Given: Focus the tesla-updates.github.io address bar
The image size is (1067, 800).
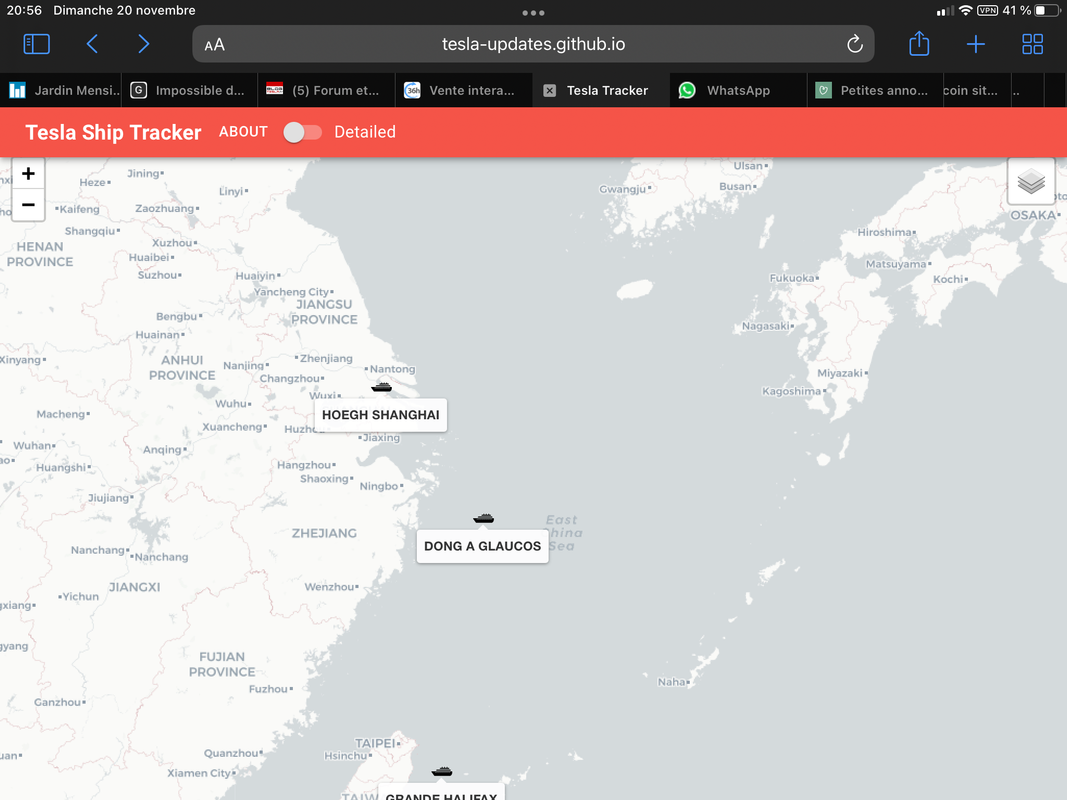Looking at the screenshot, I should (534, 44).
